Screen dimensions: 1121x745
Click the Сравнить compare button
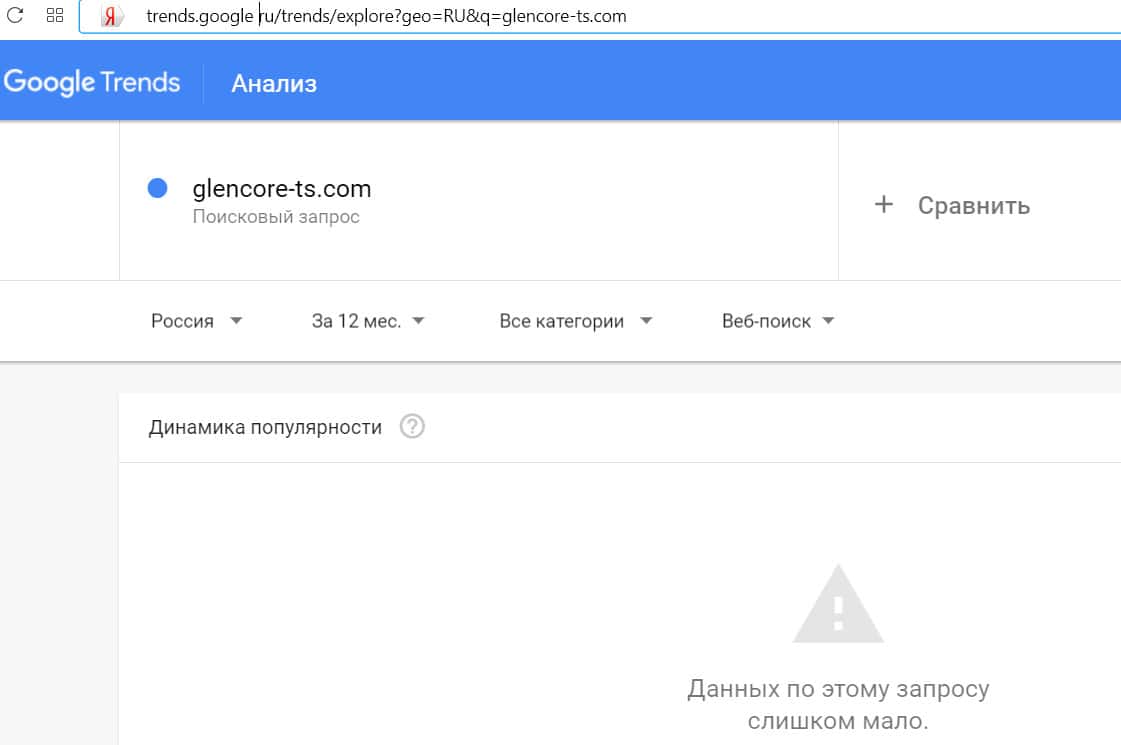point(973,206)
